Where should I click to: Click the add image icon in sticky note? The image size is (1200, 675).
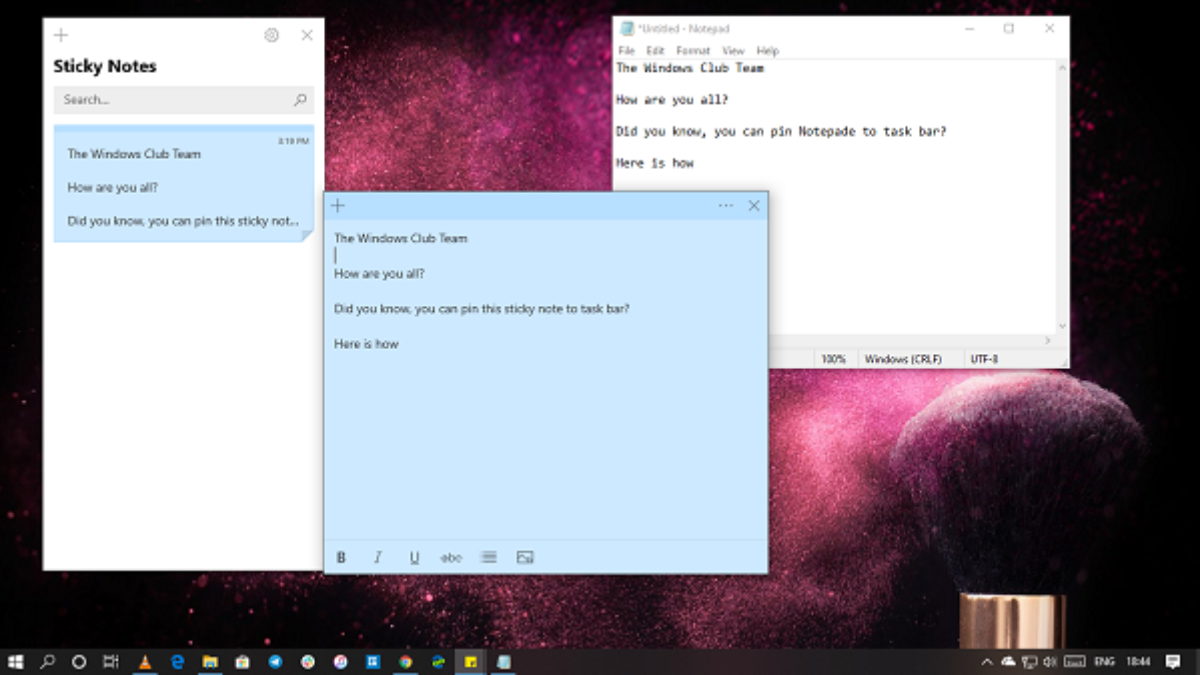click(x=525, y=557)
